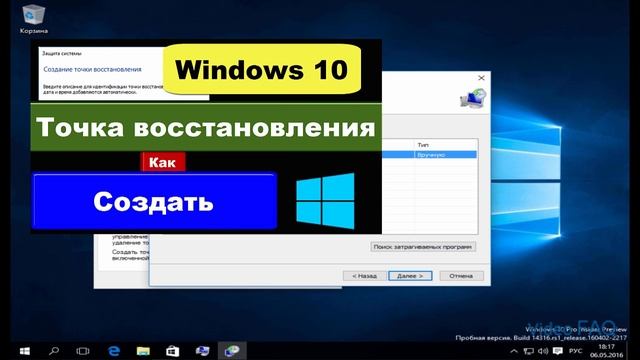Open the Store app from the taskbar

173,351
